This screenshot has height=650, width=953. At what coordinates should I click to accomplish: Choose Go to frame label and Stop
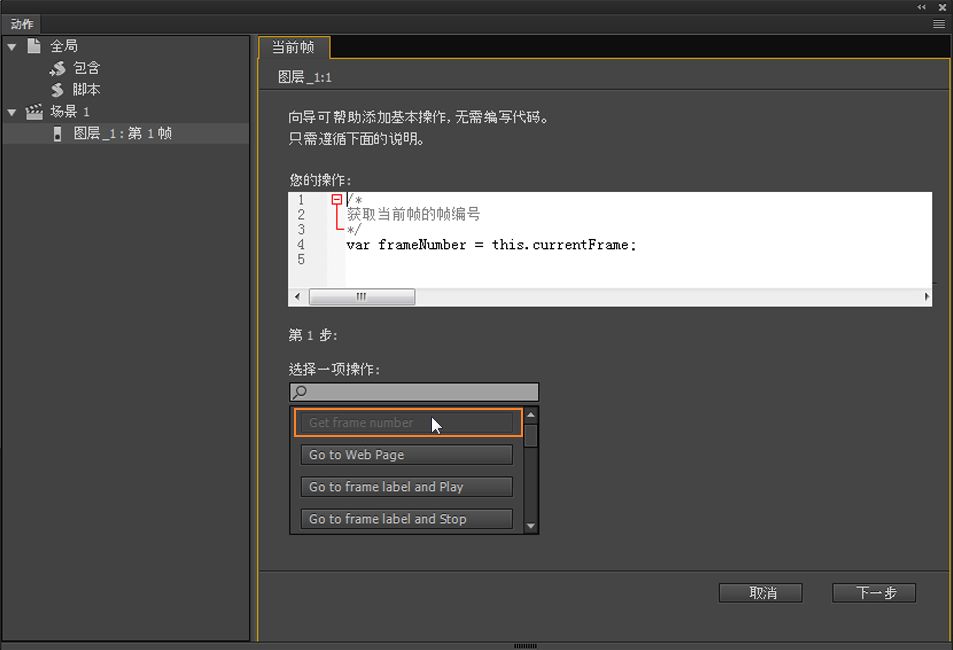pos(407,519)
